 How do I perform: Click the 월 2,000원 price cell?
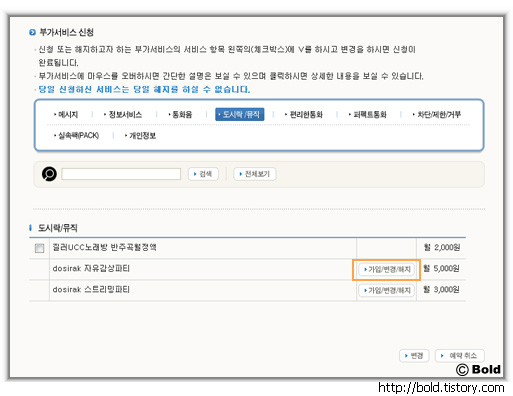(x=442, y=247)
